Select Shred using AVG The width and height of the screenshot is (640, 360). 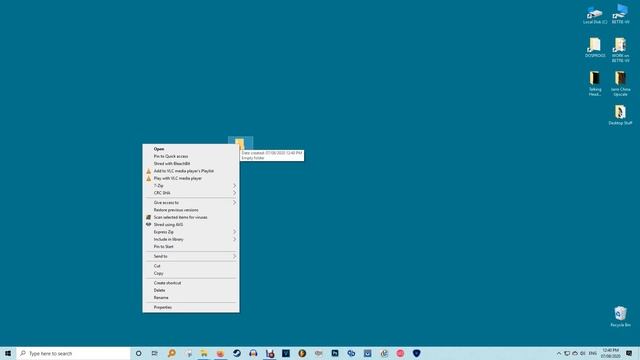click(x=191, y=224)
